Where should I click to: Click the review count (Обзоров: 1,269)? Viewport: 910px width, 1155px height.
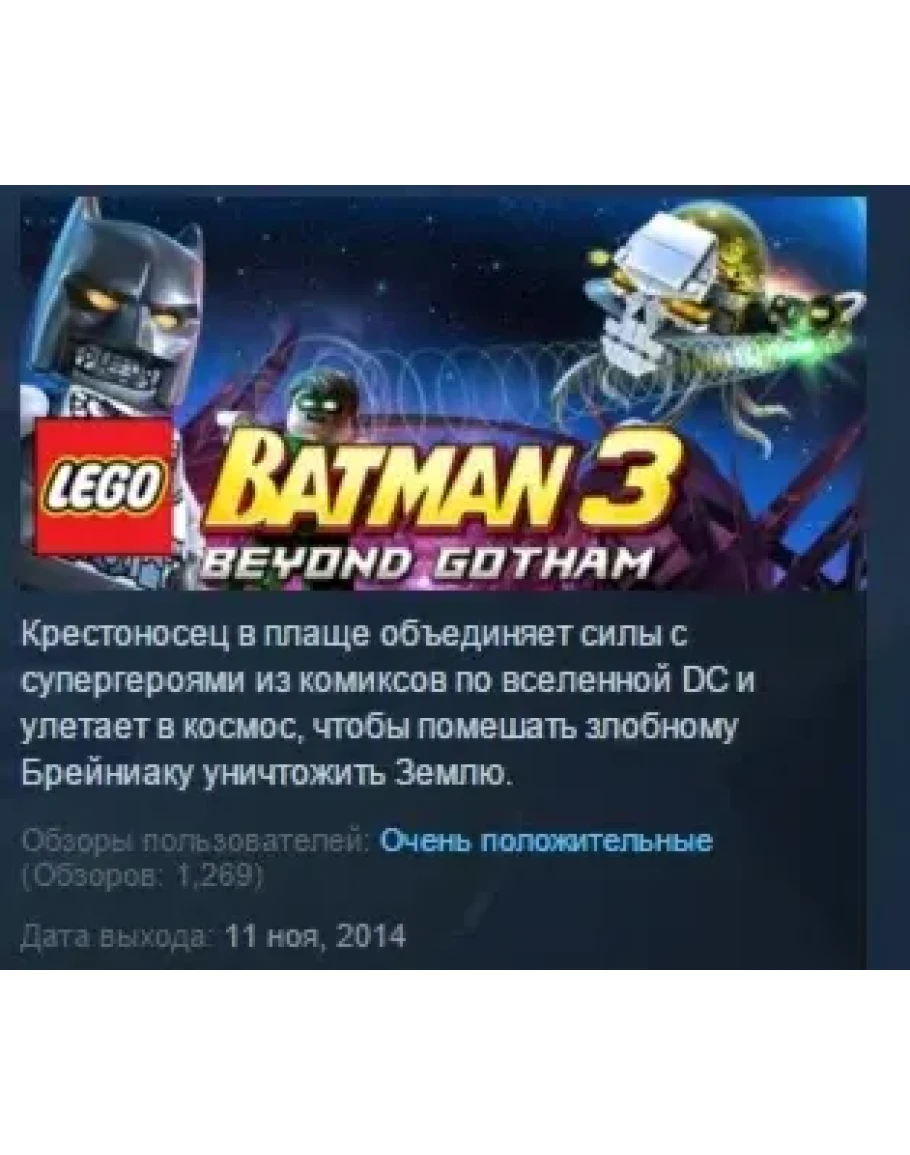point(143,876)
